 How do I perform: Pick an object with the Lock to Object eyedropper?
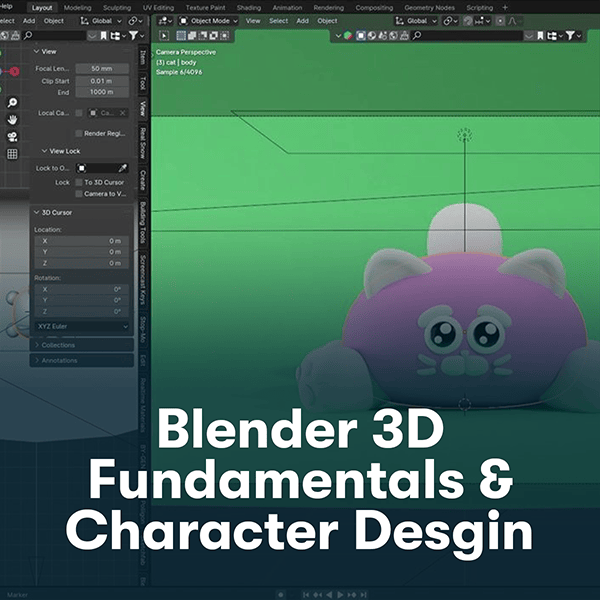pyautogui.click(x=122, y=168)
